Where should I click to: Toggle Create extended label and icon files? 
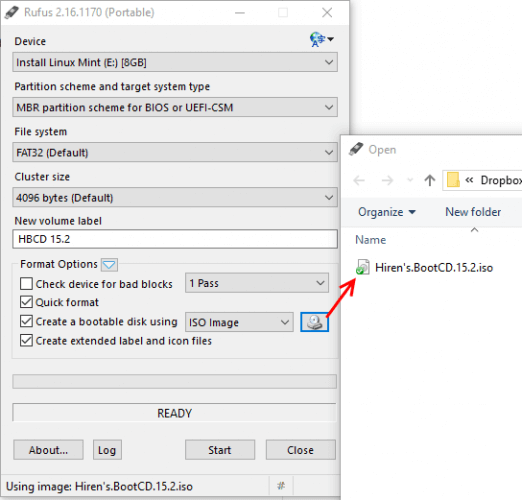pyautogui.click(x=26, y=341)
